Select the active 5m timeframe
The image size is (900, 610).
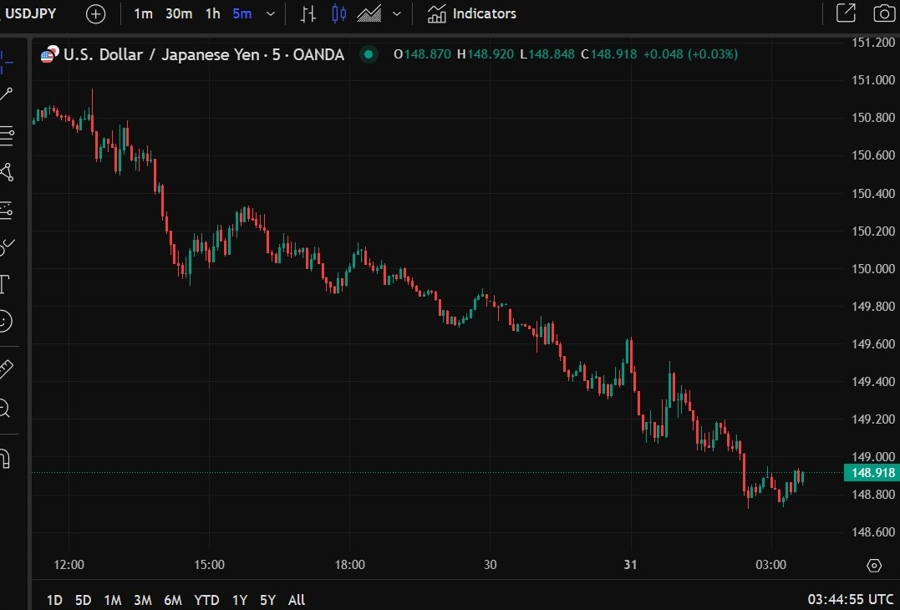(242, 14)
